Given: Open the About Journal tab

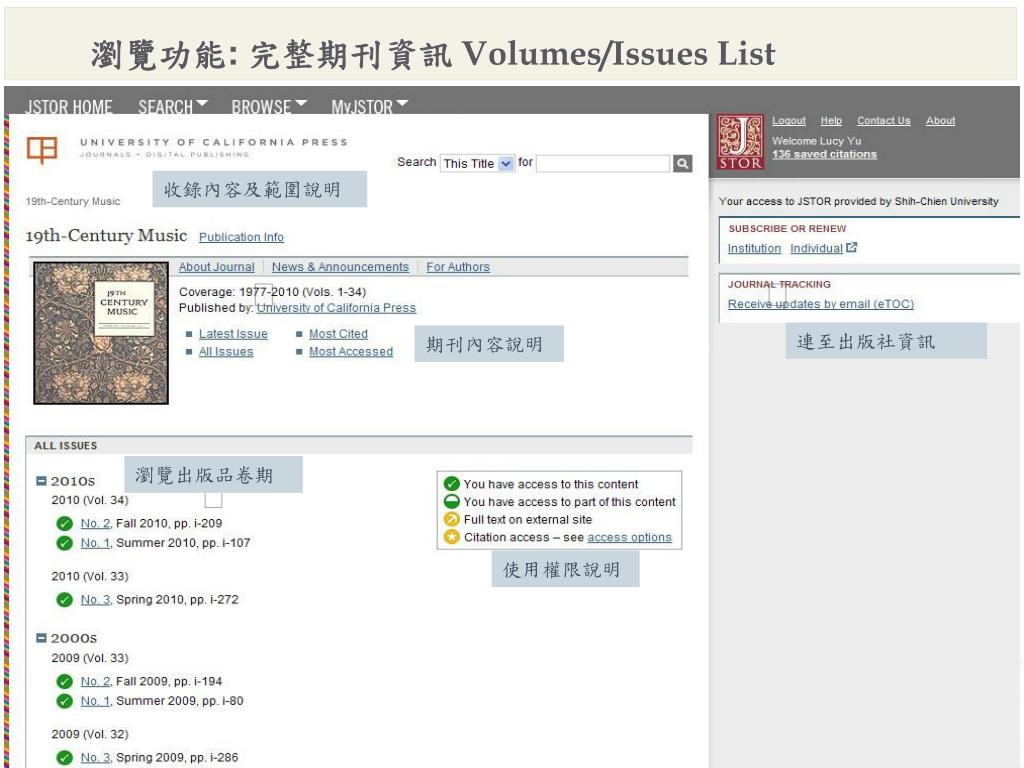Looking at the screenshot, I should [217, 266].
